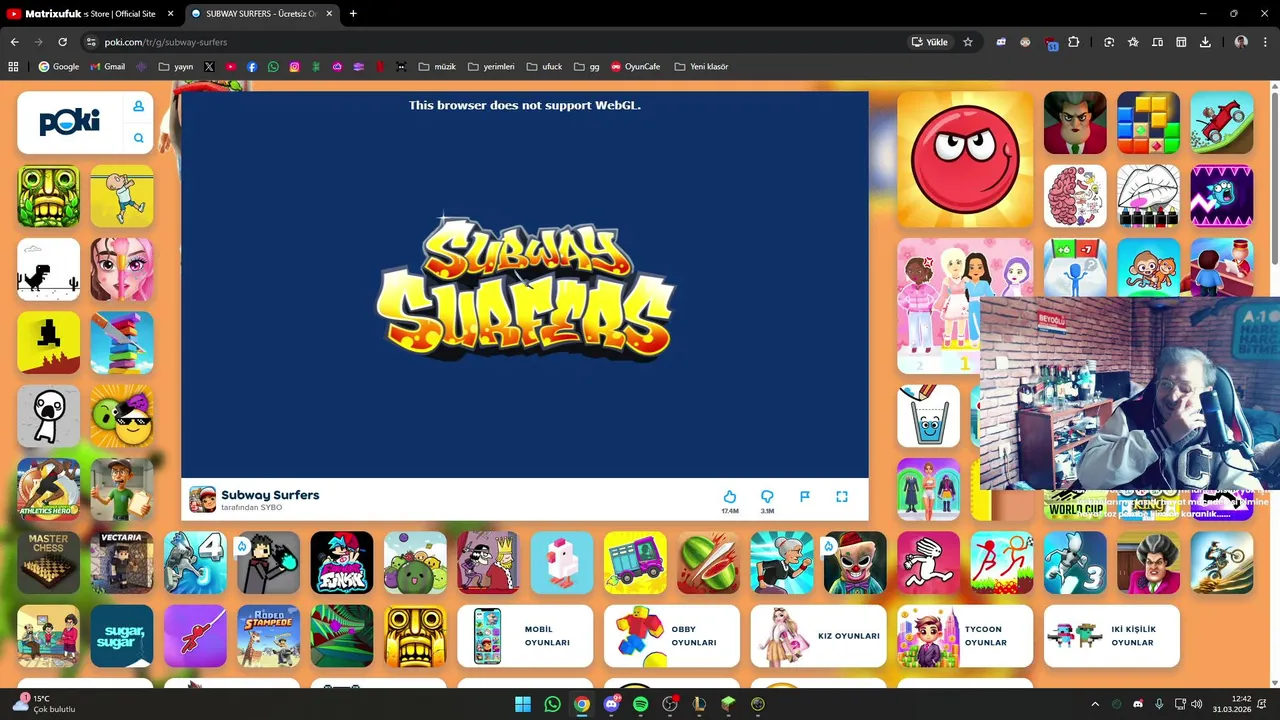Screen dimensions: 1280x720
Task: Open Tycoon Oyunları category
Action: click(965, 636)
